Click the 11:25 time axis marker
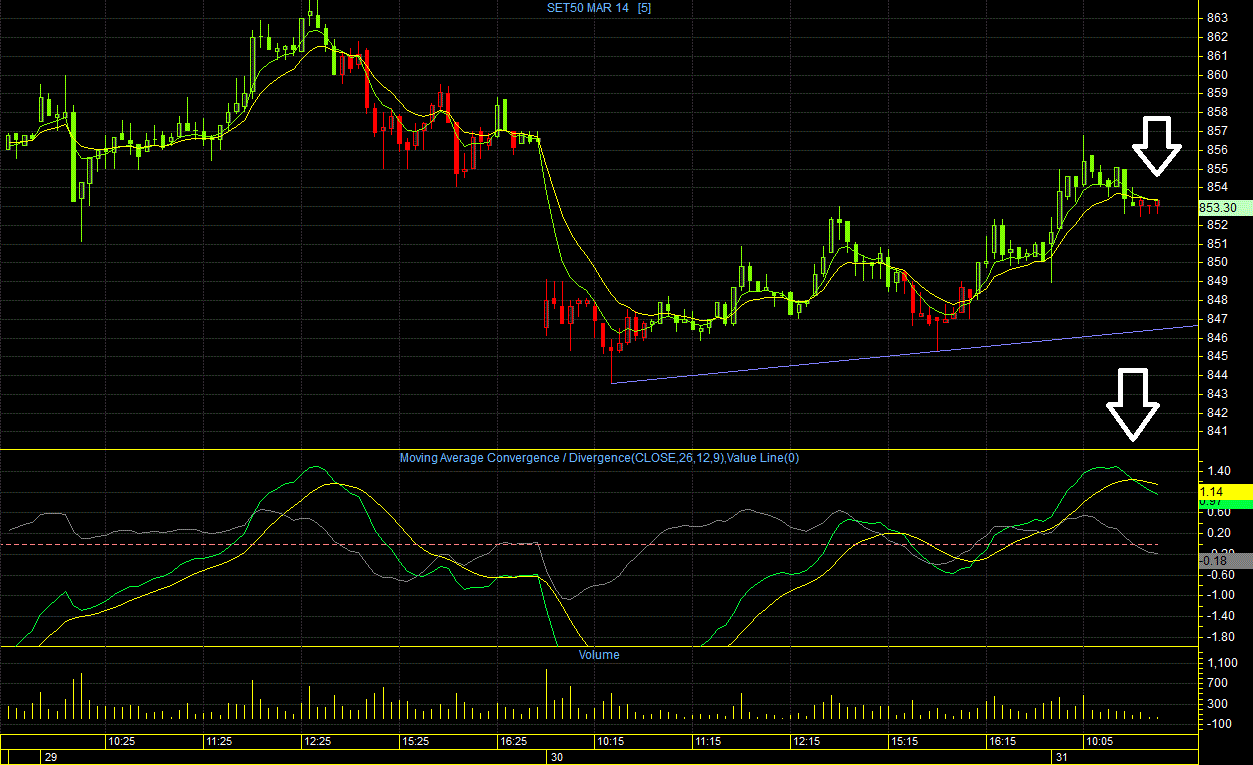The width and height of the screenshot is (1253, 765). (x=219, y=742)
